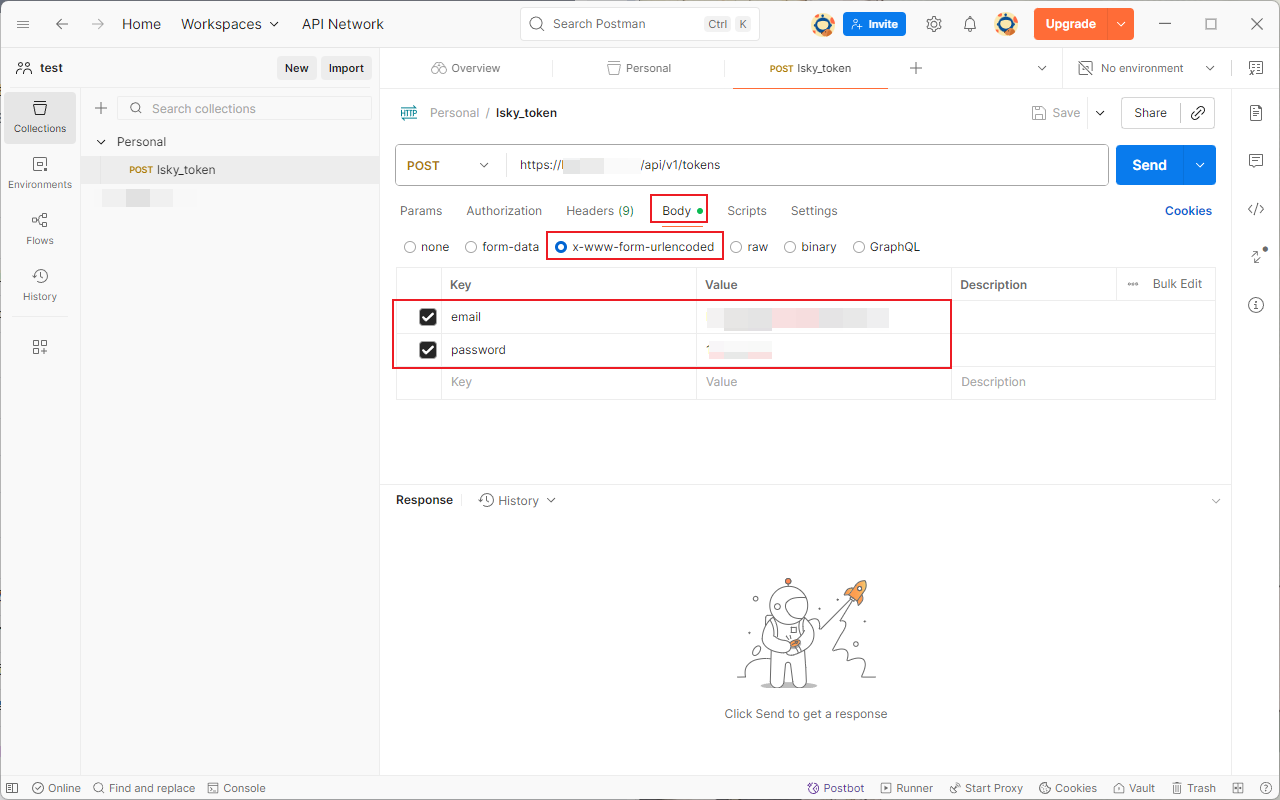Expand the response pane chevron
This screenshot has width=1280, height=800.
1216,500
